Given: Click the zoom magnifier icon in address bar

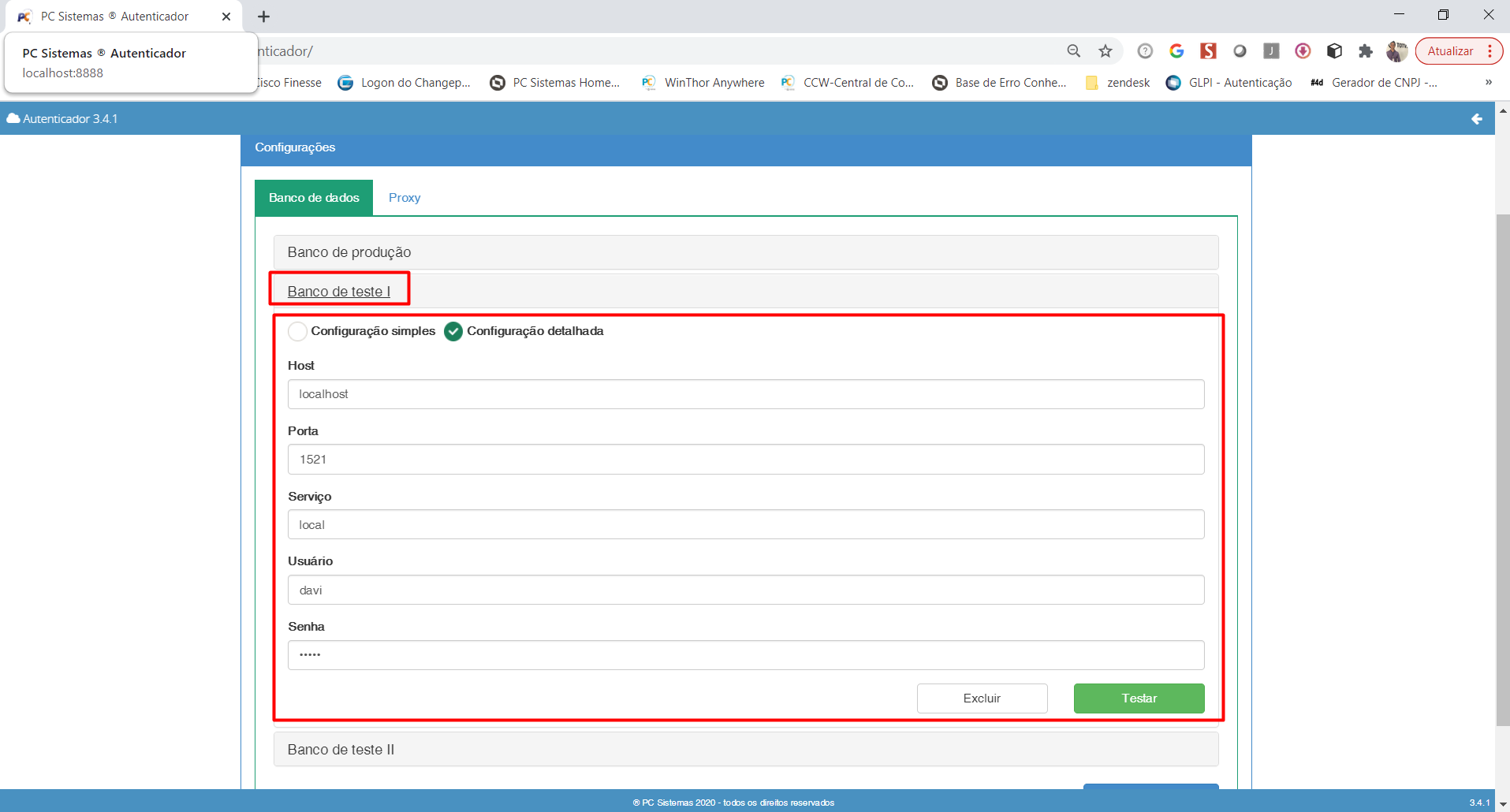Looking at the screenshot, I should point(1073,51).
